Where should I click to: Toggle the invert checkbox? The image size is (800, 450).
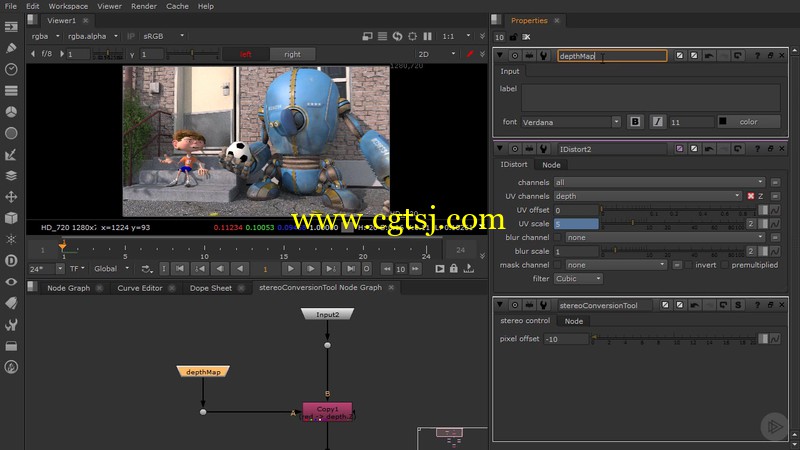(x=689, y=265)
